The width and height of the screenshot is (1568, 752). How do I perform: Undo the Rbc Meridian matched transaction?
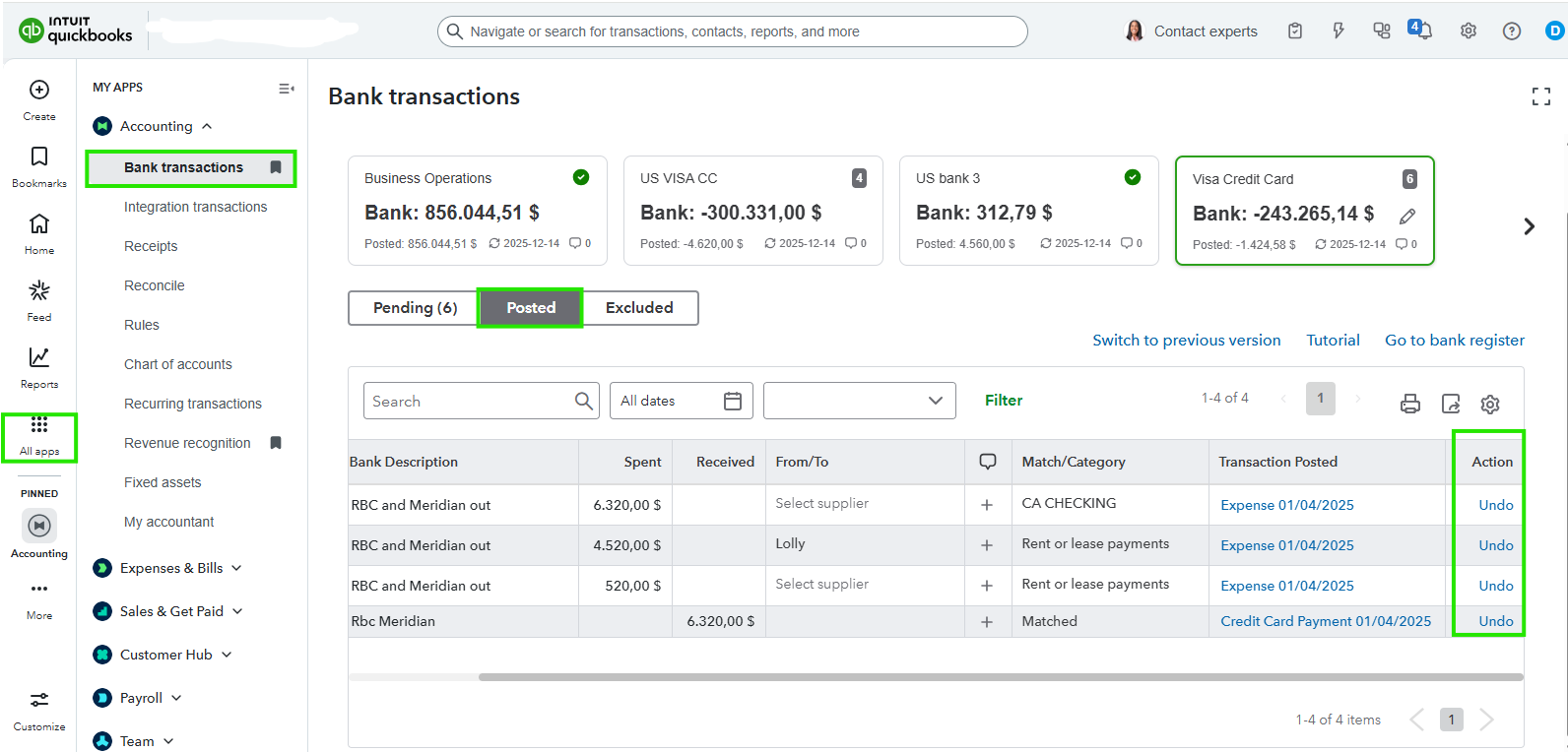click(1495, 621)
